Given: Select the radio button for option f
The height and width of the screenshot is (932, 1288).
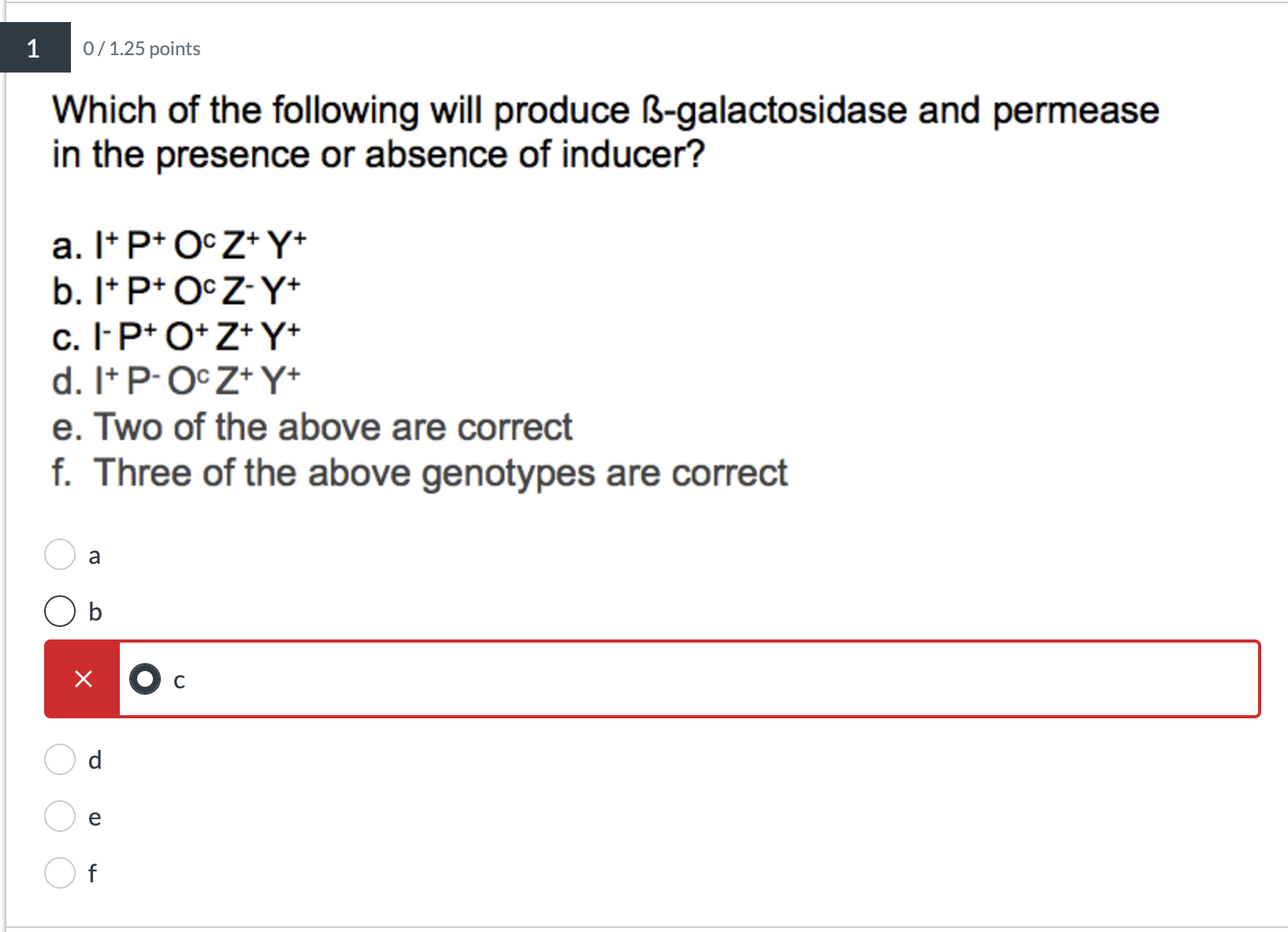Looking at the screenshot, I should [59, 873].
